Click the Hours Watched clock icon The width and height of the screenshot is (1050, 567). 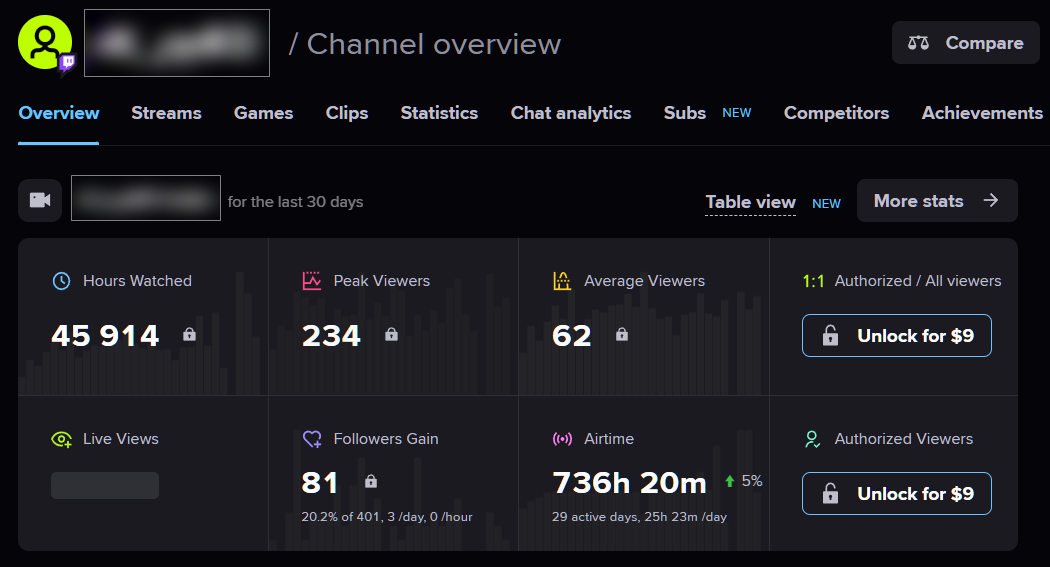click(x=62, y=281)
